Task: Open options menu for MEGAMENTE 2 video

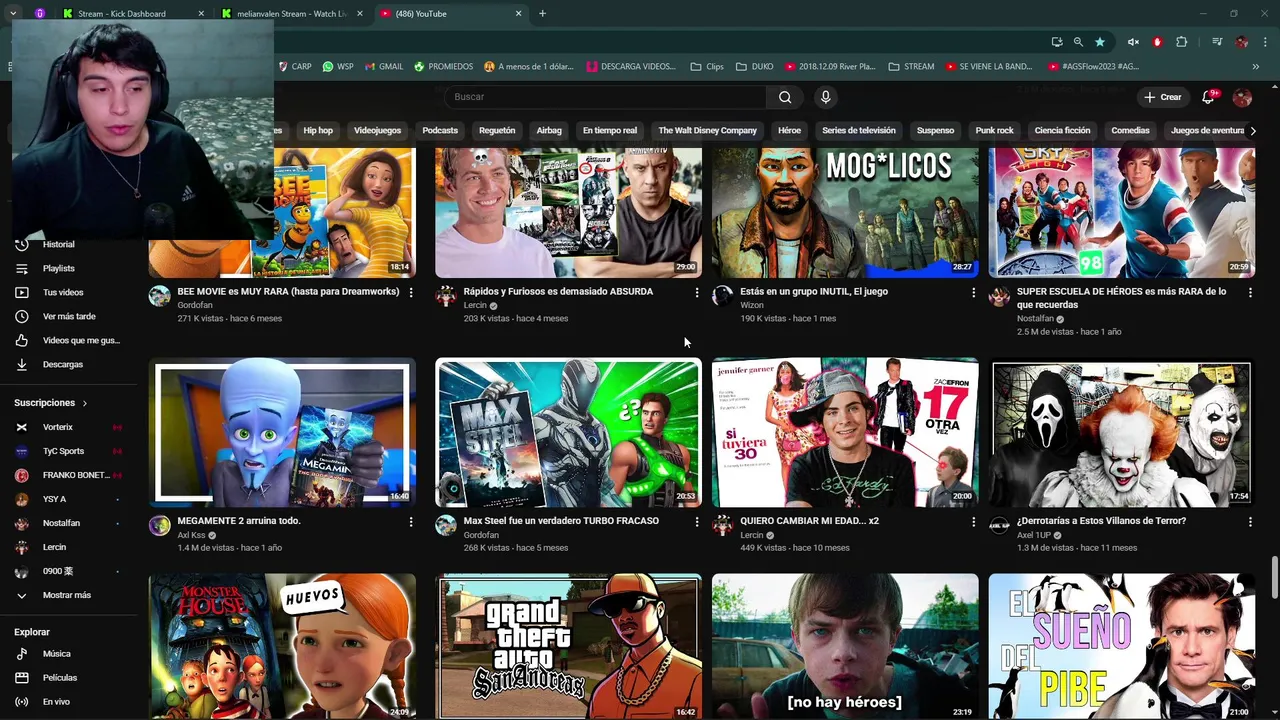Action: pyautogui.click(x=411, y=521)
